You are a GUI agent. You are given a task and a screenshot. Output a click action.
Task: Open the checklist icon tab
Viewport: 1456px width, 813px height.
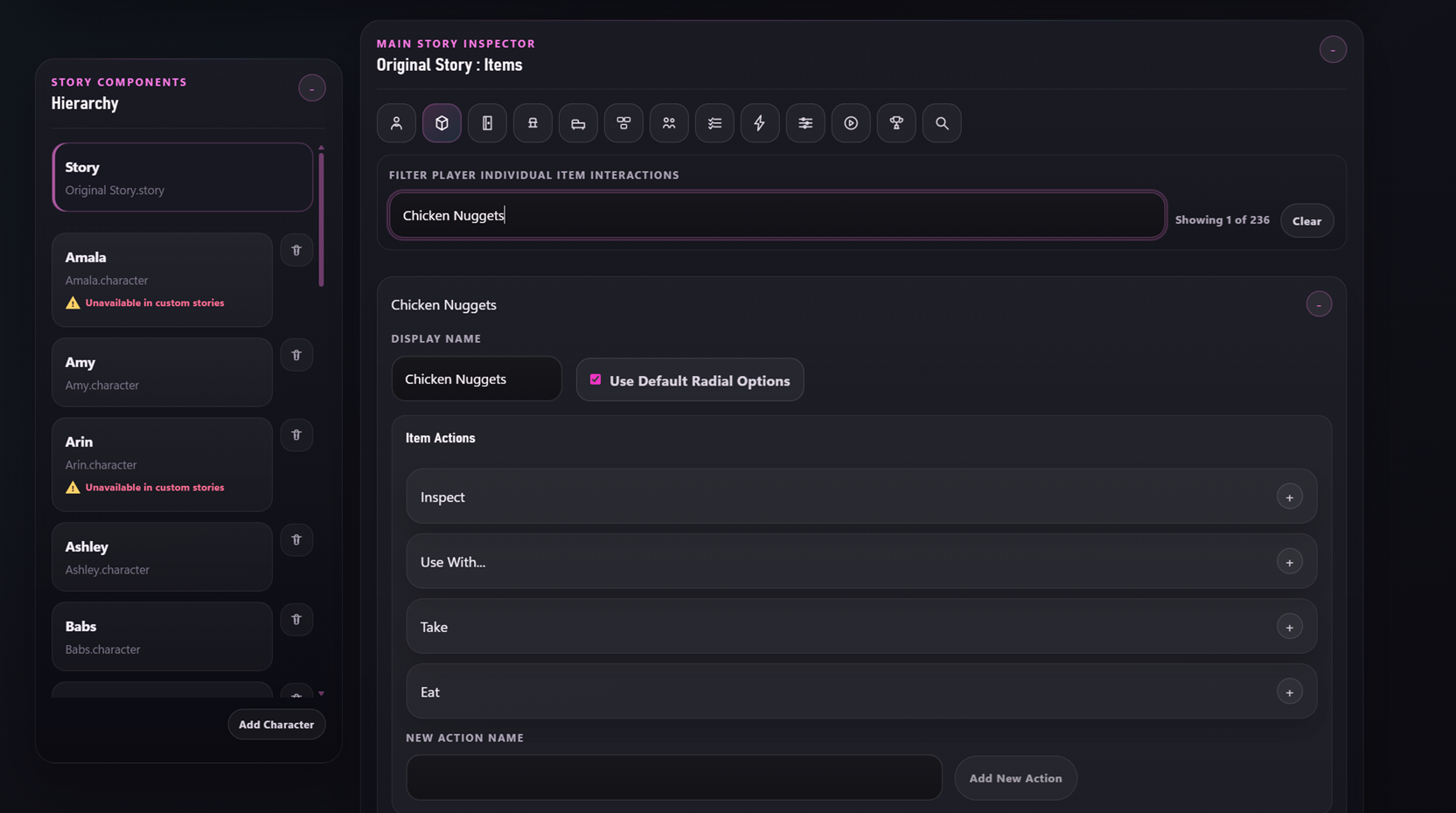pyautogui.click(x=714, y=123)
